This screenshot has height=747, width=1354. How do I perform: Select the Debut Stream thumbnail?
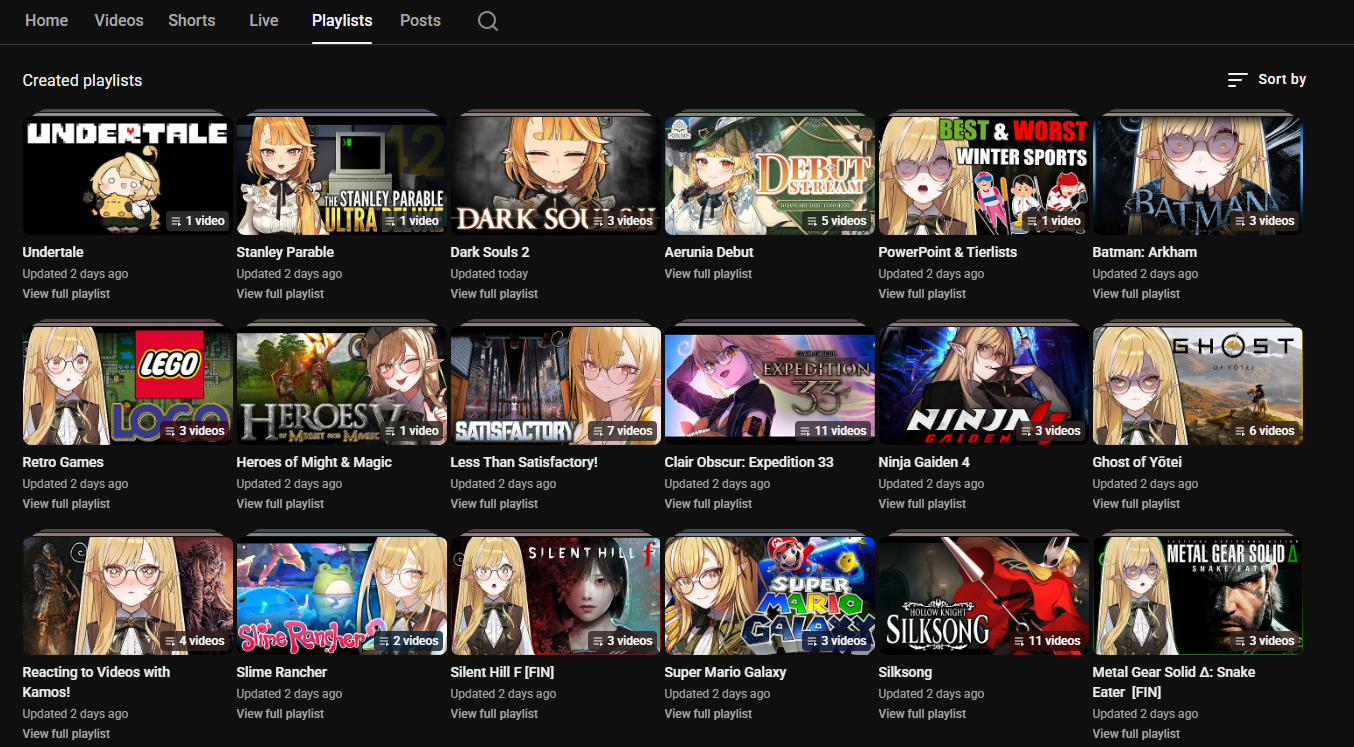click(x=769, y=176)
